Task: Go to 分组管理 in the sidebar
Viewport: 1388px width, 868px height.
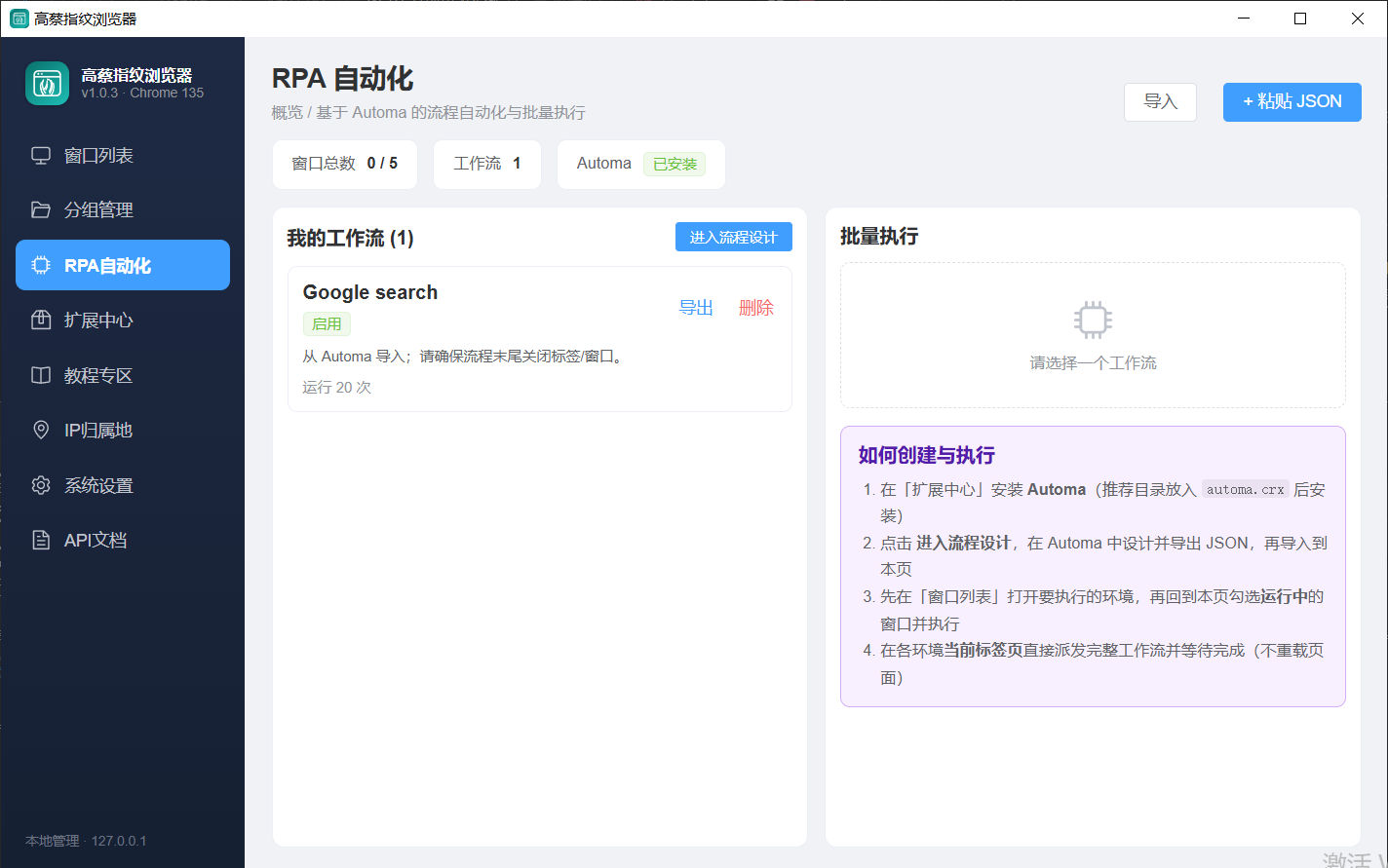Action: 123,210
